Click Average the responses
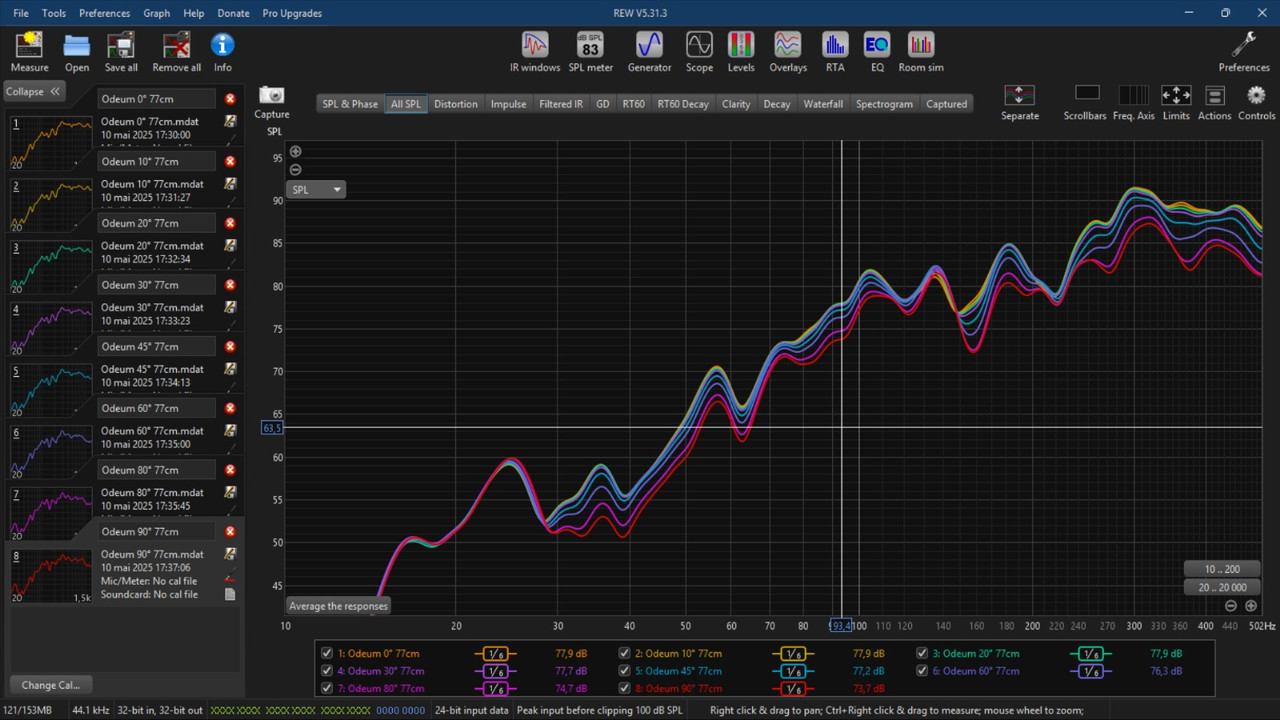 [x=338, y=606]
